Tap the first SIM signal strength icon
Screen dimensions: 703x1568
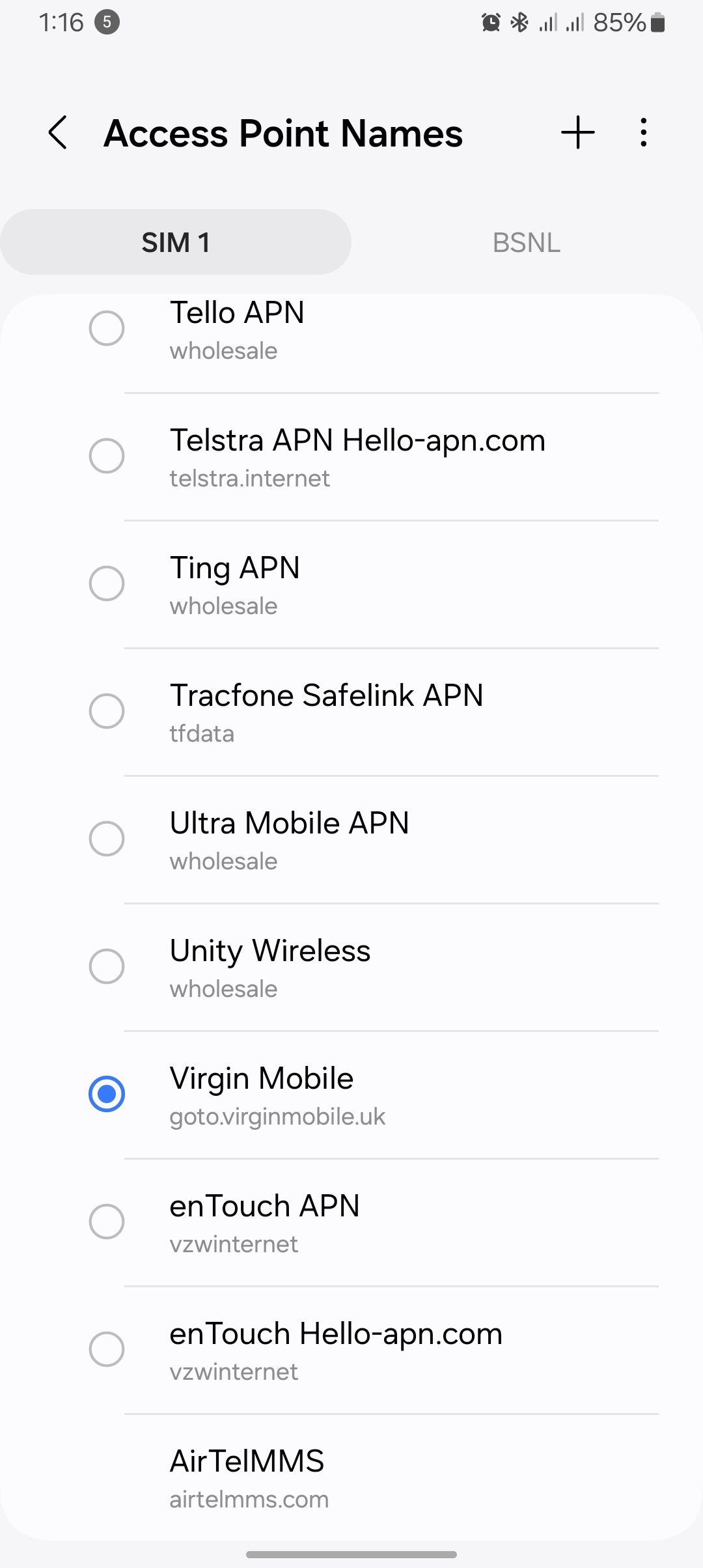548,23
